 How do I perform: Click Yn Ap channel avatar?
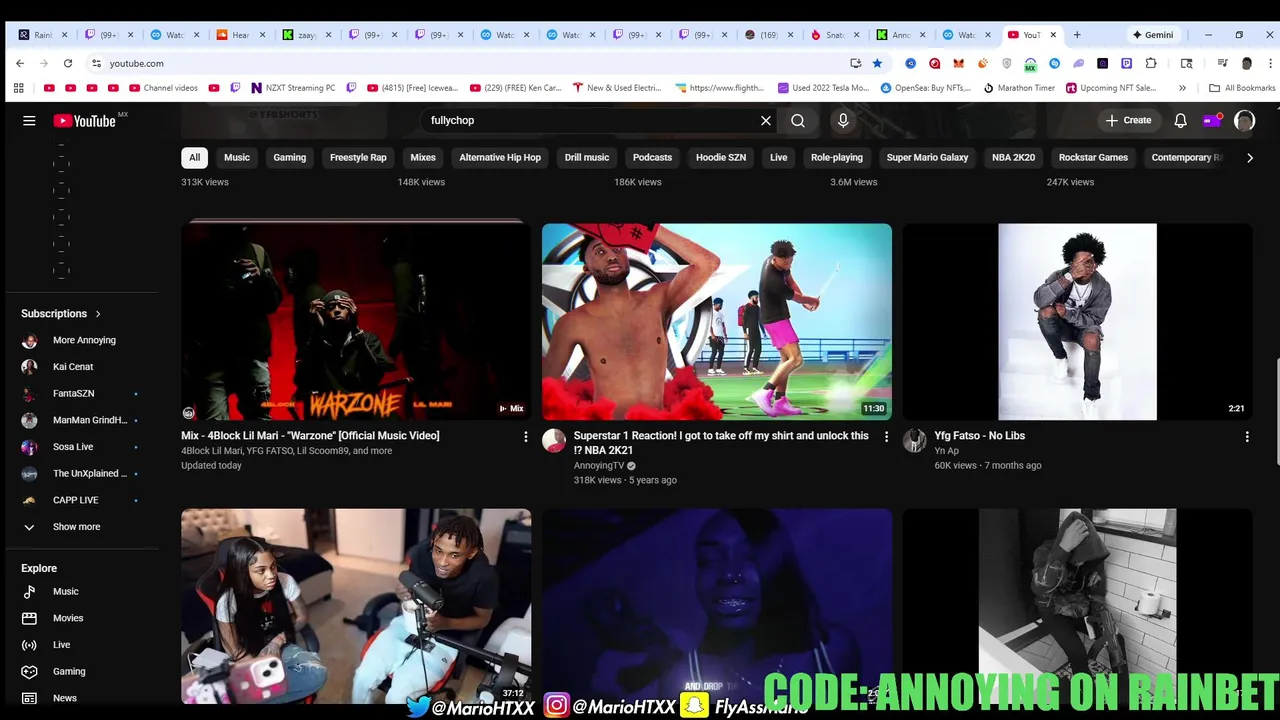pyautogui.click(x=914, y=441)
